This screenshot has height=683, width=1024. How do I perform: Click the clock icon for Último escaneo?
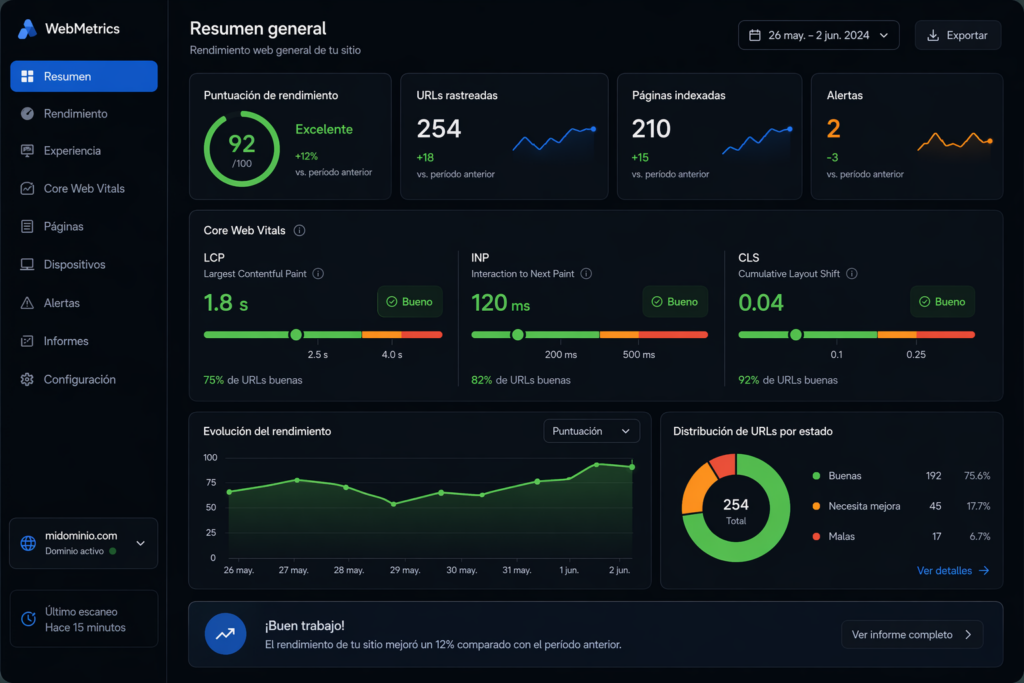pyautogui.click(x=28, y=619)
